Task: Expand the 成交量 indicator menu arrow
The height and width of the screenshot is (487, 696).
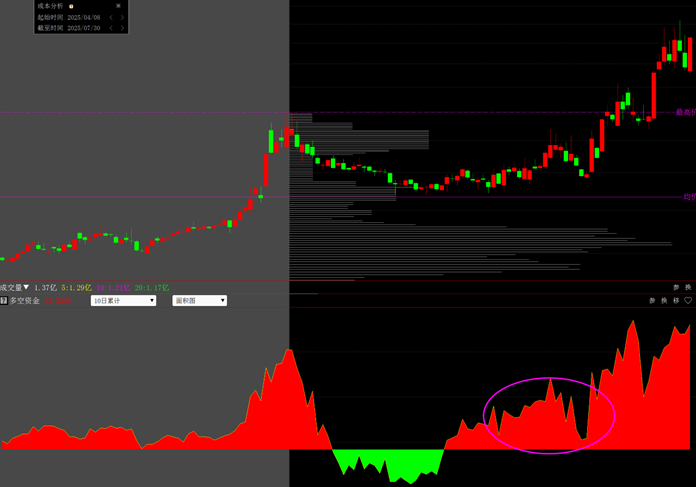Action: tap(27, 288)
